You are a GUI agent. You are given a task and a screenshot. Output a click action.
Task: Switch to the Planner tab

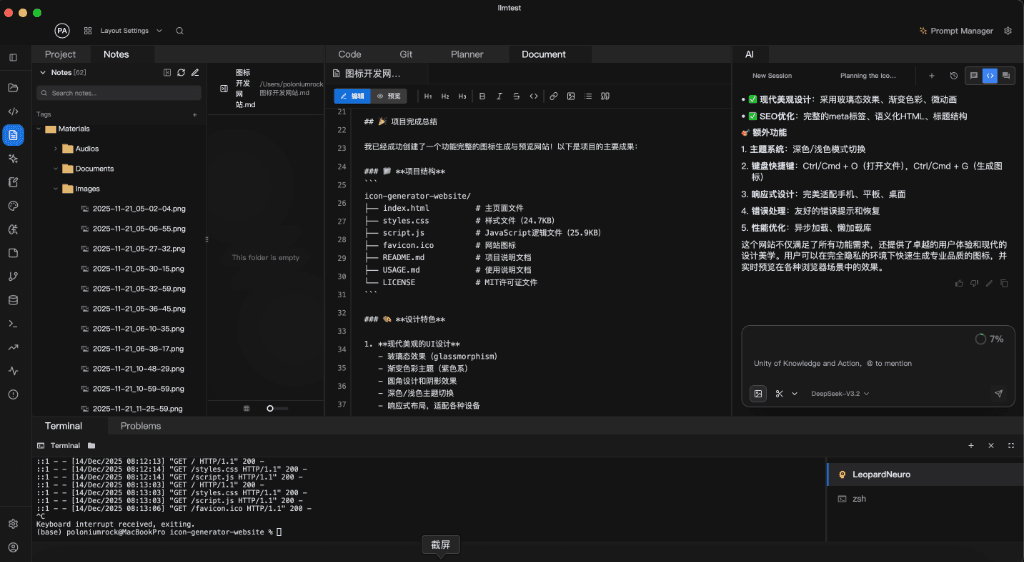[467, 54]
